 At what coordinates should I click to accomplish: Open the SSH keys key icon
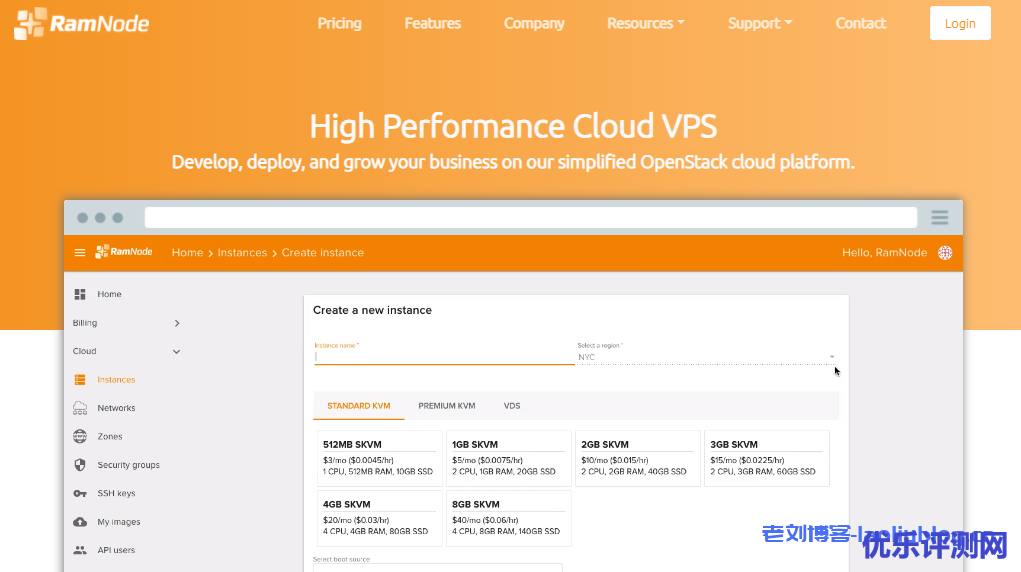pyautogui.click(x=80, y=494)
